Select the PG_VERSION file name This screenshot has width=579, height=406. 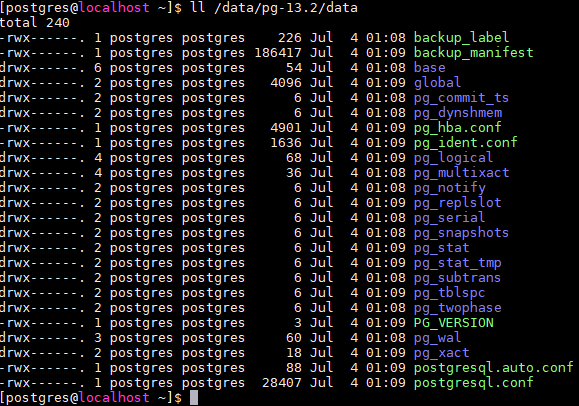(453, 323)
